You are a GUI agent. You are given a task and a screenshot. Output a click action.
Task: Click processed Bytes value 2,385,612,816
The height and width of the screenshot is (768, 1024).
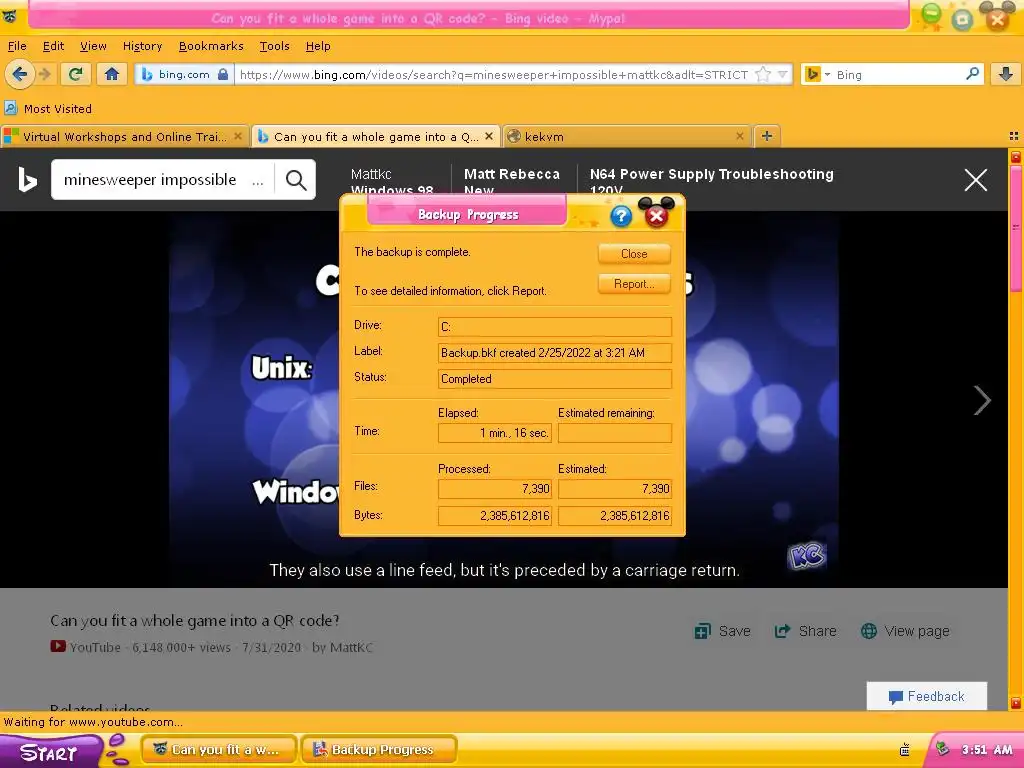point(494,516)
